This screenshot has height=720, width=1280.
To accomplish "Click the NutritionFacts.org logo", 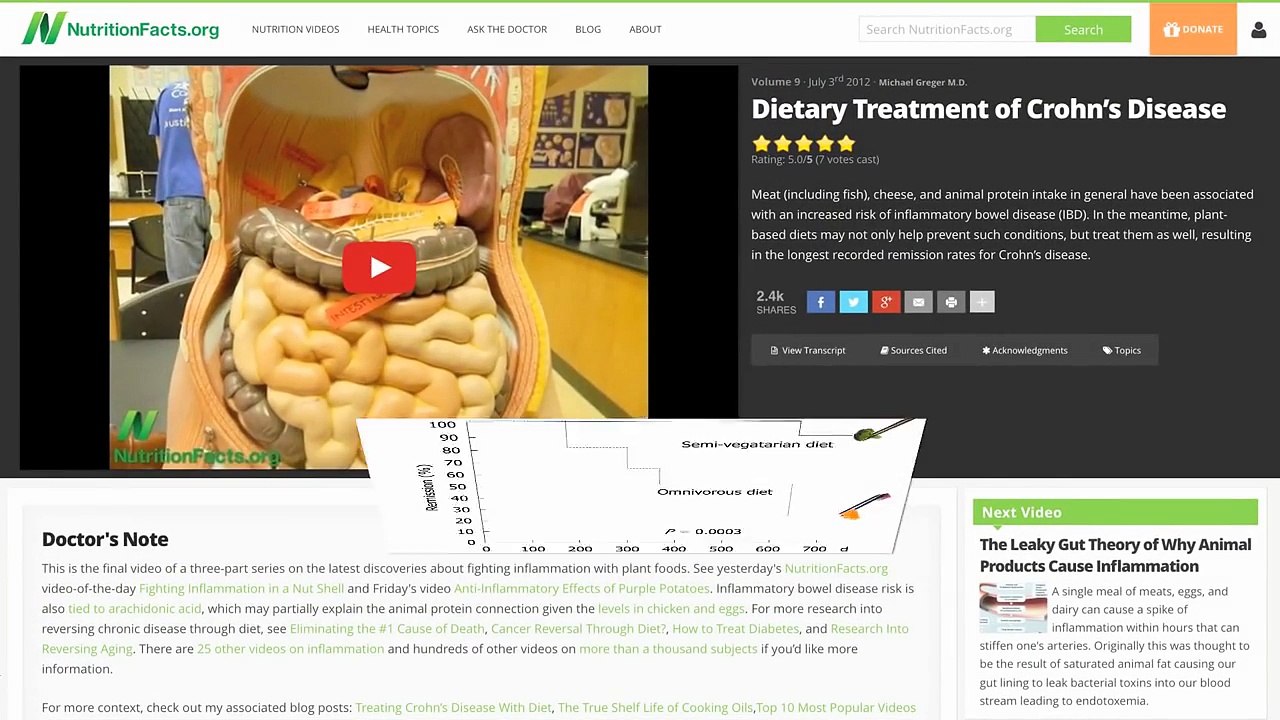I will [x=120, y=28].
